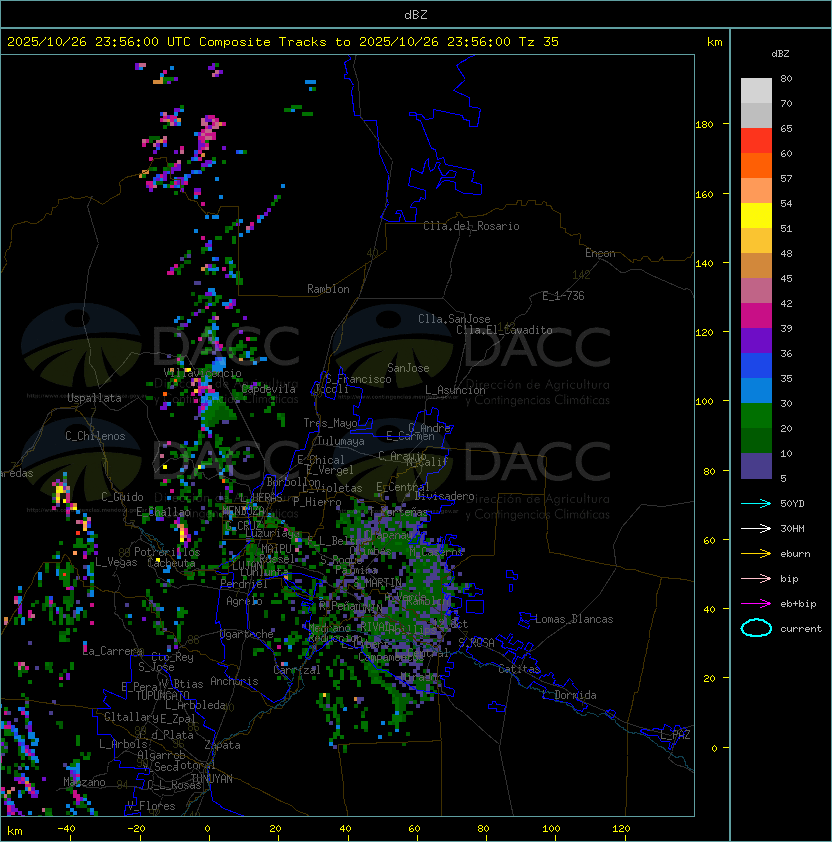Click the '180' tick on the right km axis
This screenshot has width=832, height=842.
click(704, 125)
